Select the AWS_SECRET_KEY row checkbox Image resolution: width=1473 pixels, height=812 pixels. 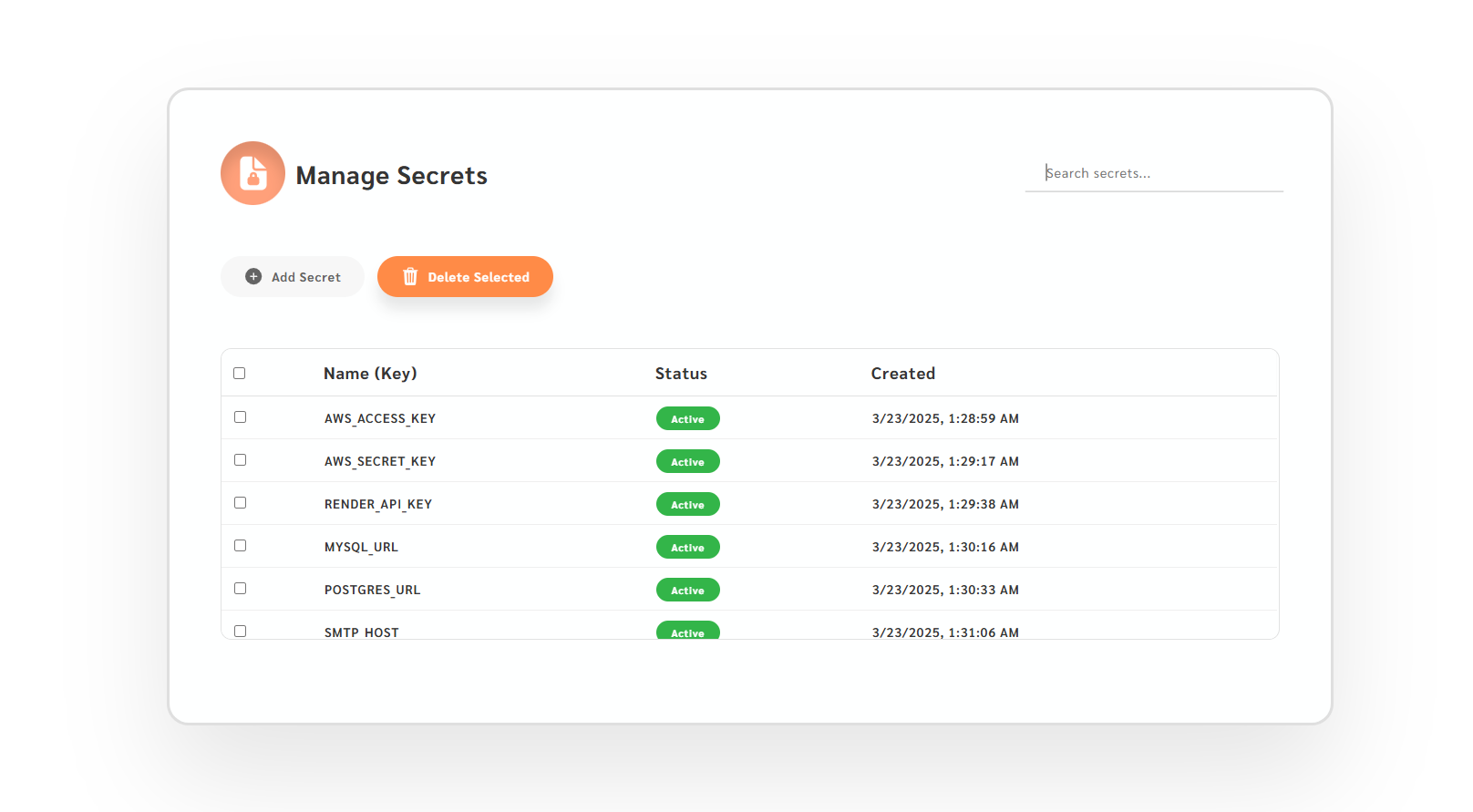pos(241,460)
